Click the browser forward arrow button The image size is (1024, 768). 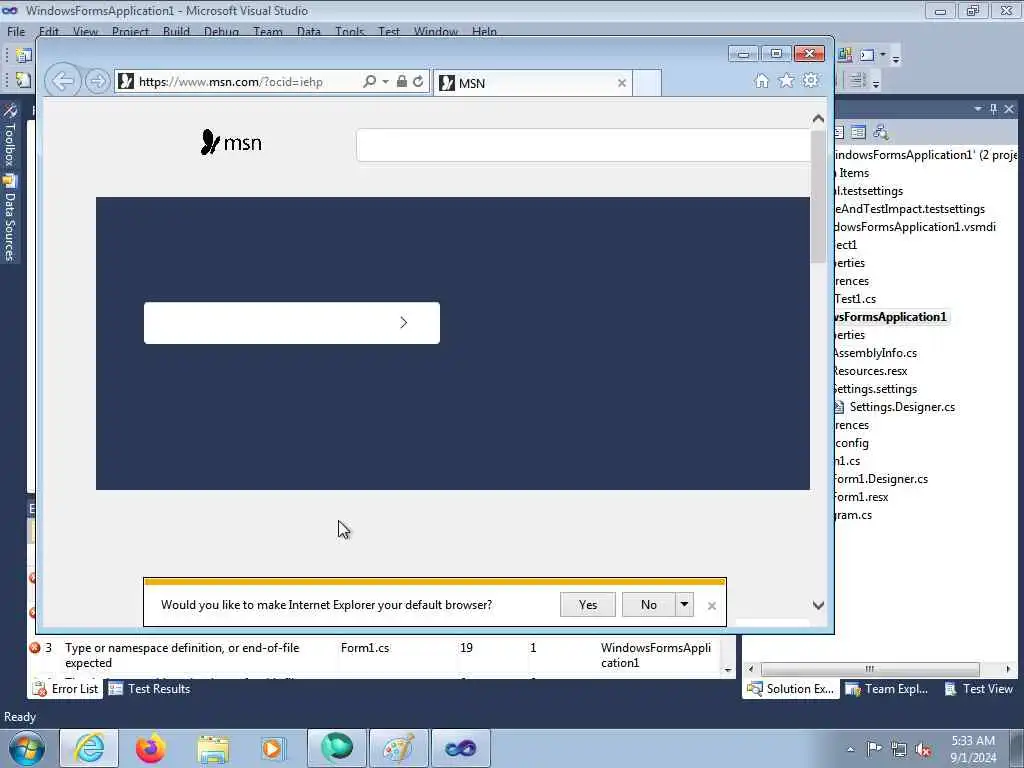point(97,82)
